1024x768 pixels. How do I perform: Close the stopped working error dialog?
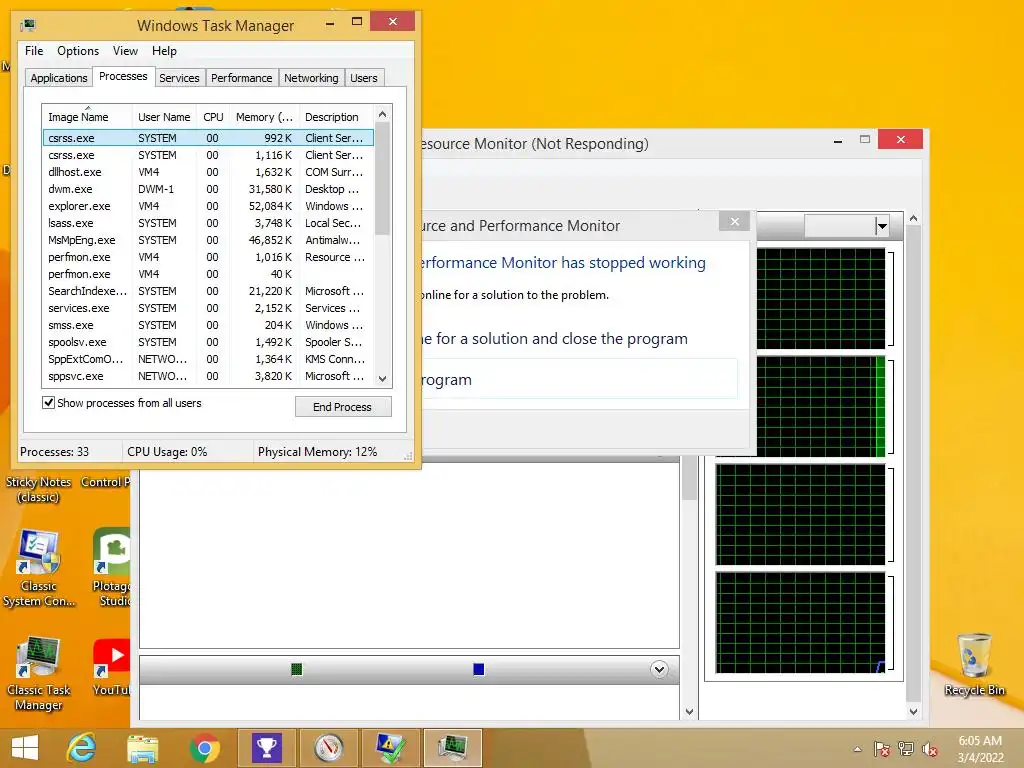click(735, 221)
